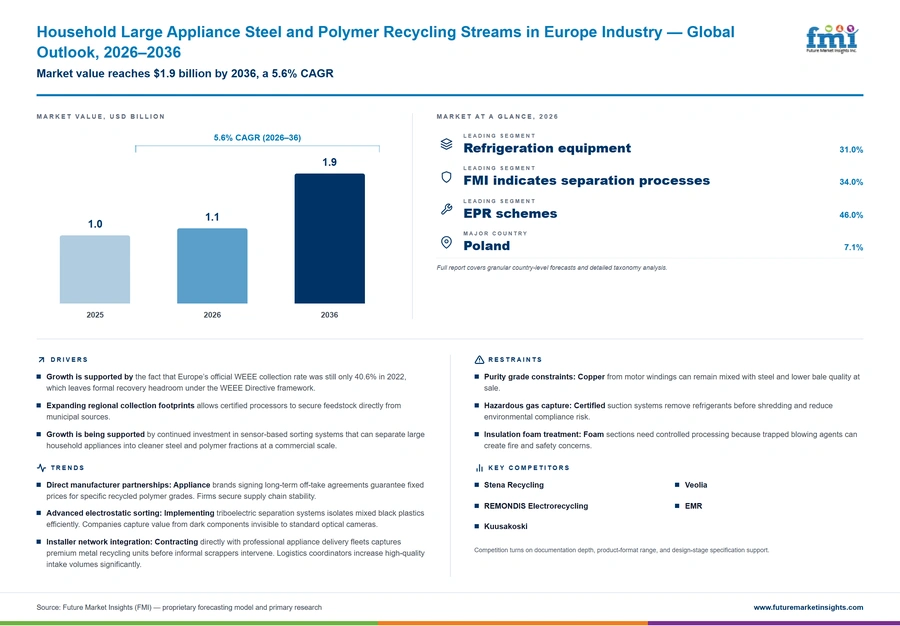Click the layers icon beside Refrigeration equipment
The image size is (900, 626).
[446, 144]
